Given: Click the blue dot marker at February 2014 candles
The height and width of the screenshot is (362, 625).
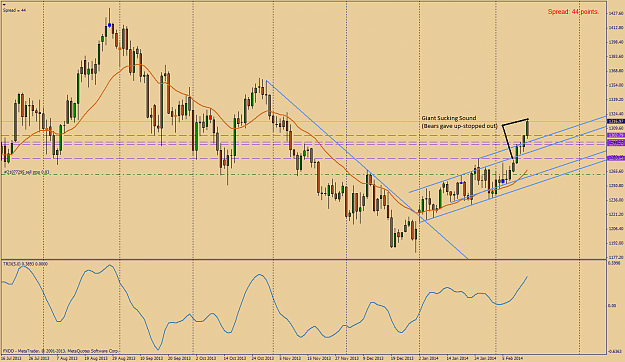Looking at the screenshot, I should tap(503, 181).
